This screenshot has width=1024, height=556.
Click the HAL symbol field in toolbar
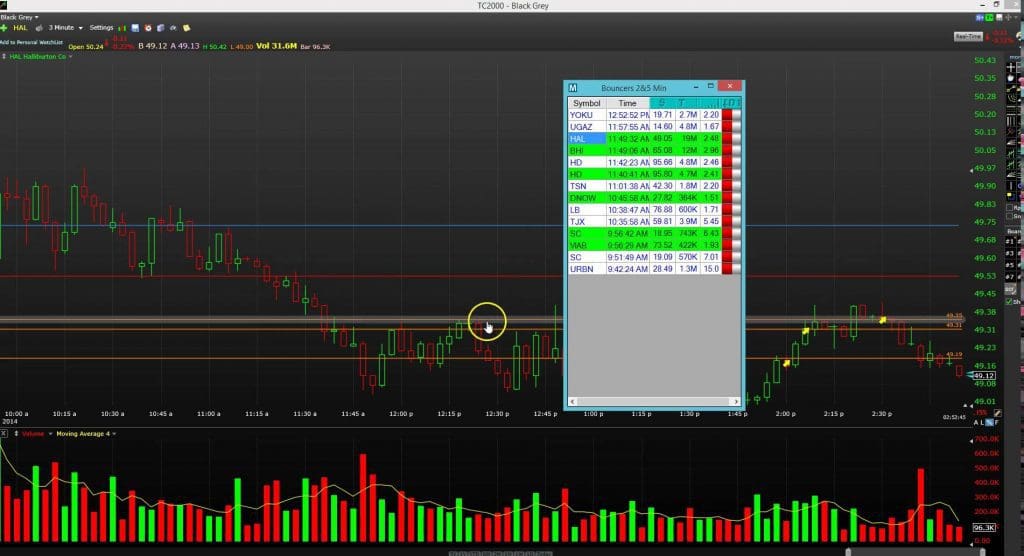[x=20, y=28]
